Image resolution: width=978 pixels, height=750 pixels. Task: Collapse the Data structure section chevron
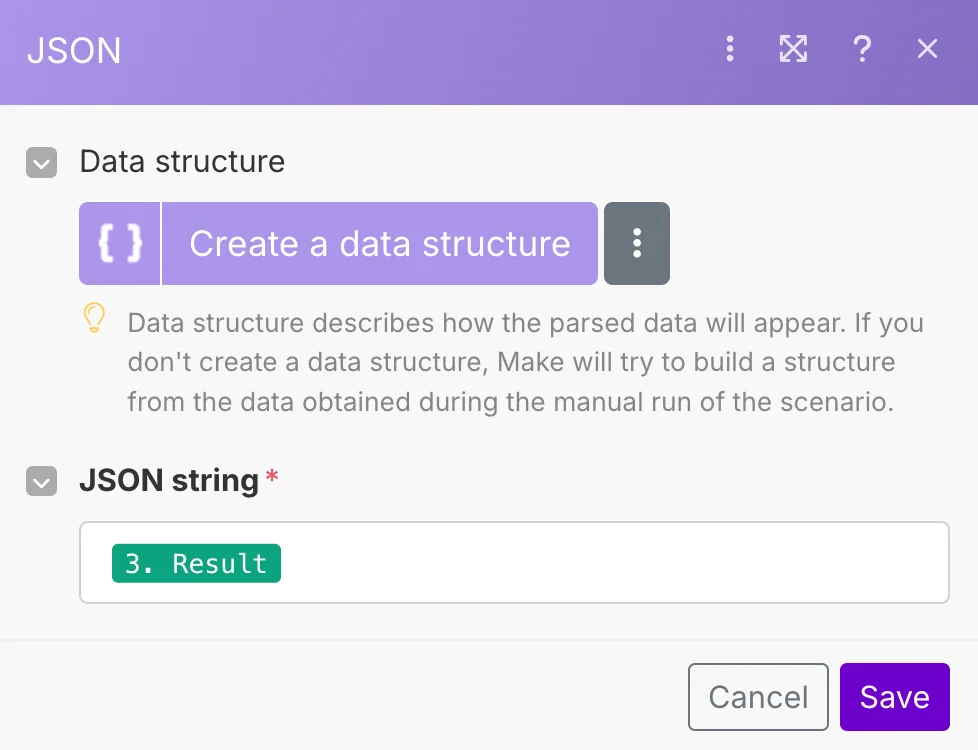[x=41, y=162]
